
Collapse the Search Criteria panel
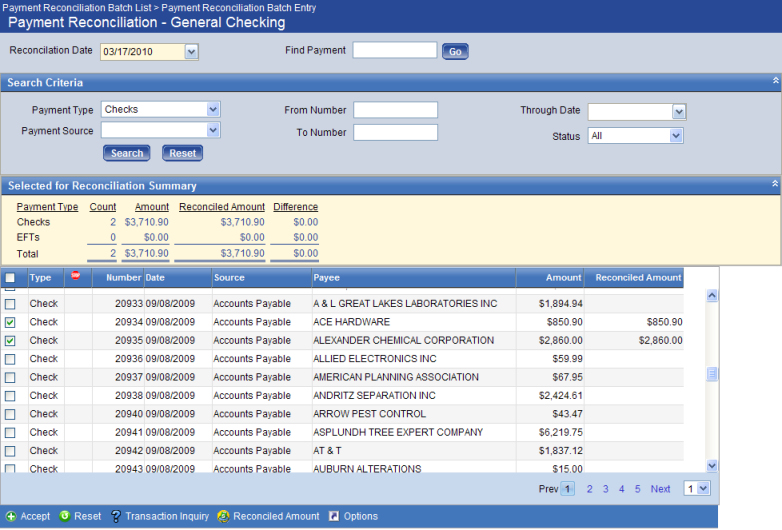coord(775,80)
